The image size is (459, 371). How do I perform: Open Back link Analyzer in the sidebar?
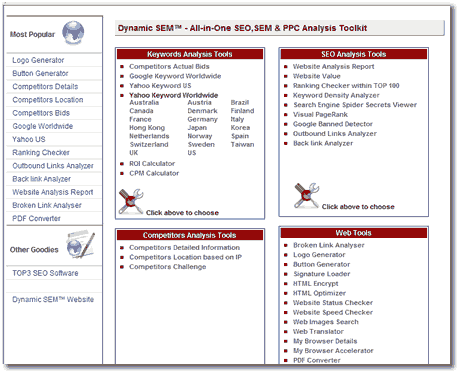[41, 179]
